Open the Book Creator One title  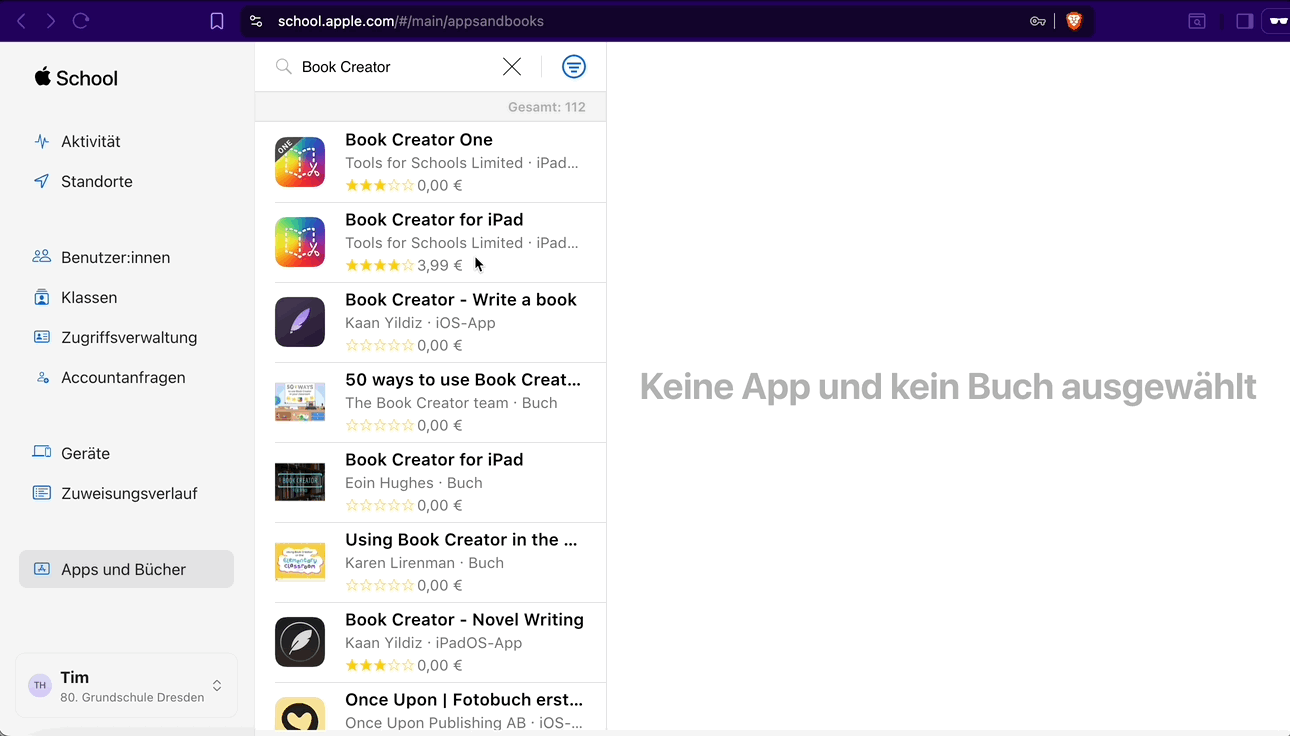[x=419, y=140]
